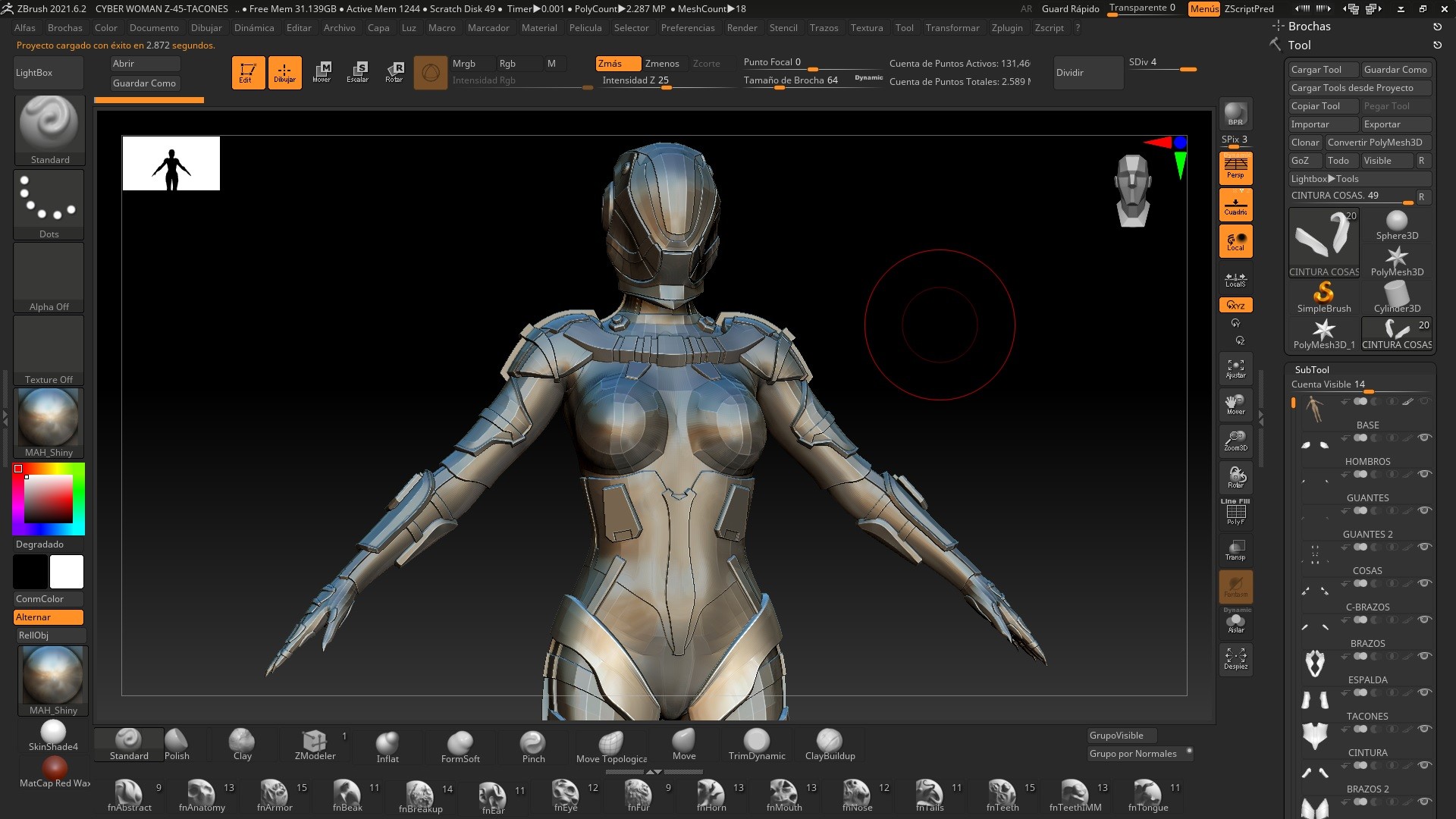Screen dimensions: 1456x819
Task: Select the Mover transform tool in top shelf
Action: 322,73
